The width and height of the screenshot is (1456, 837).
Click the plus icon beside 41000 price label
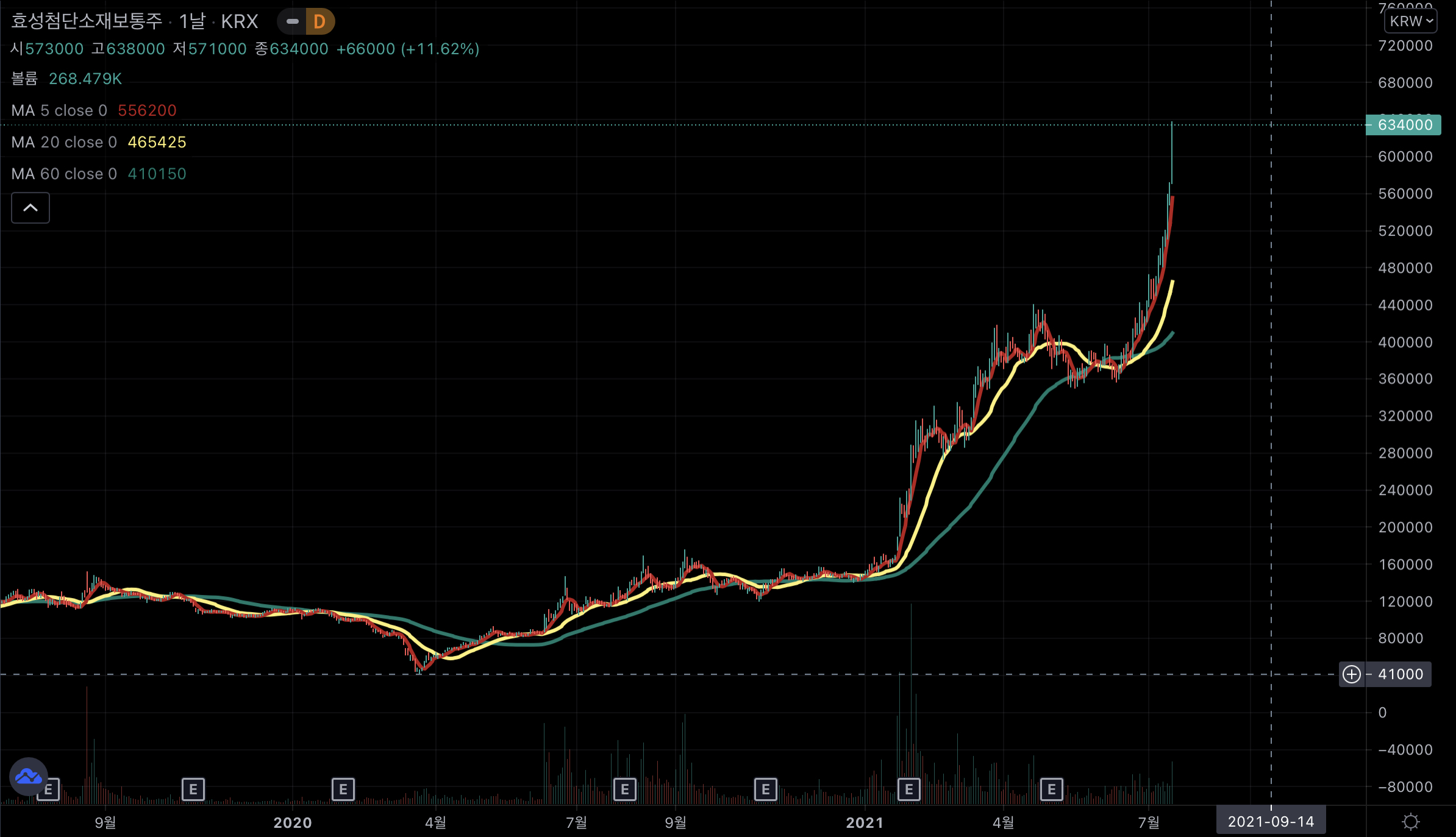pyautogui.click(x=1351, y=674)
